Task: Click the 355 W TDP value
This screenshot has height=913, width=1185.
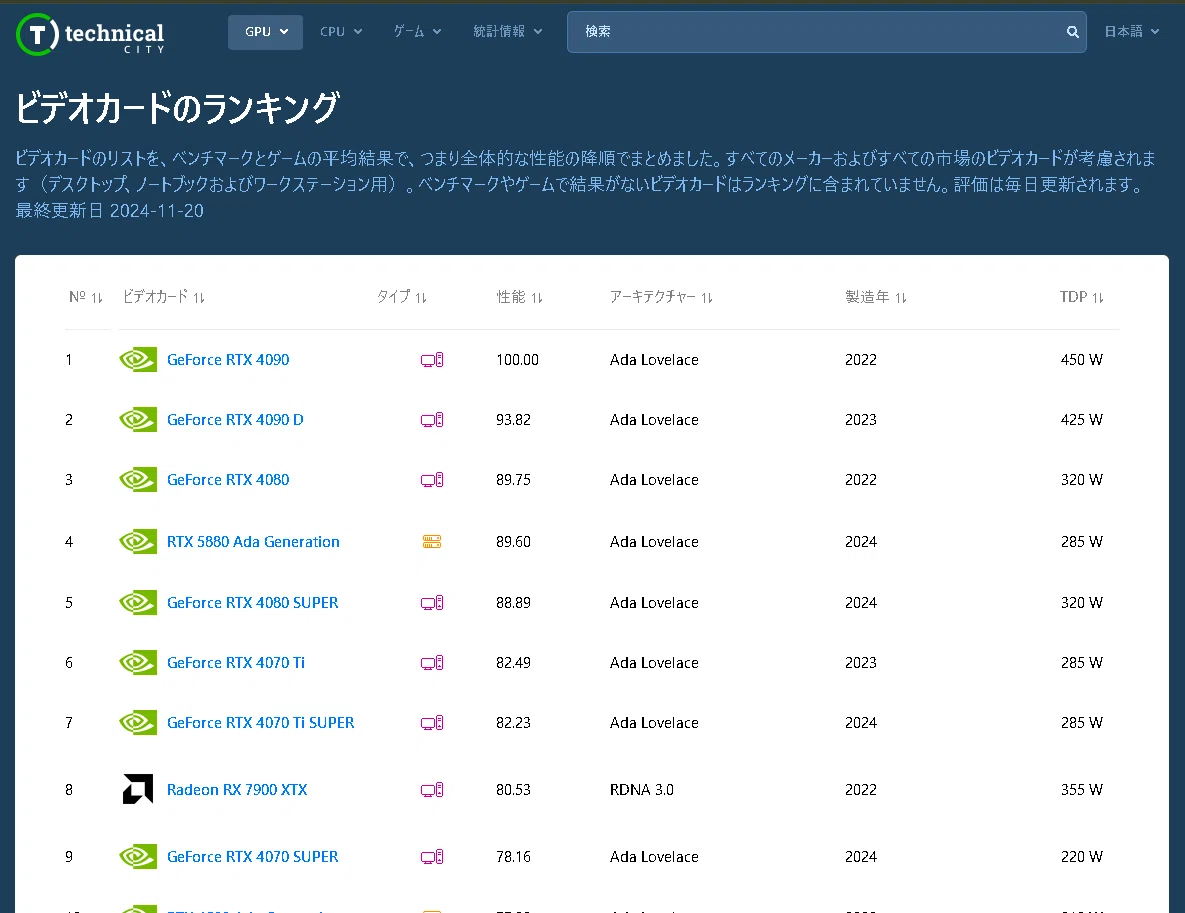Action: click(1081, 790)
